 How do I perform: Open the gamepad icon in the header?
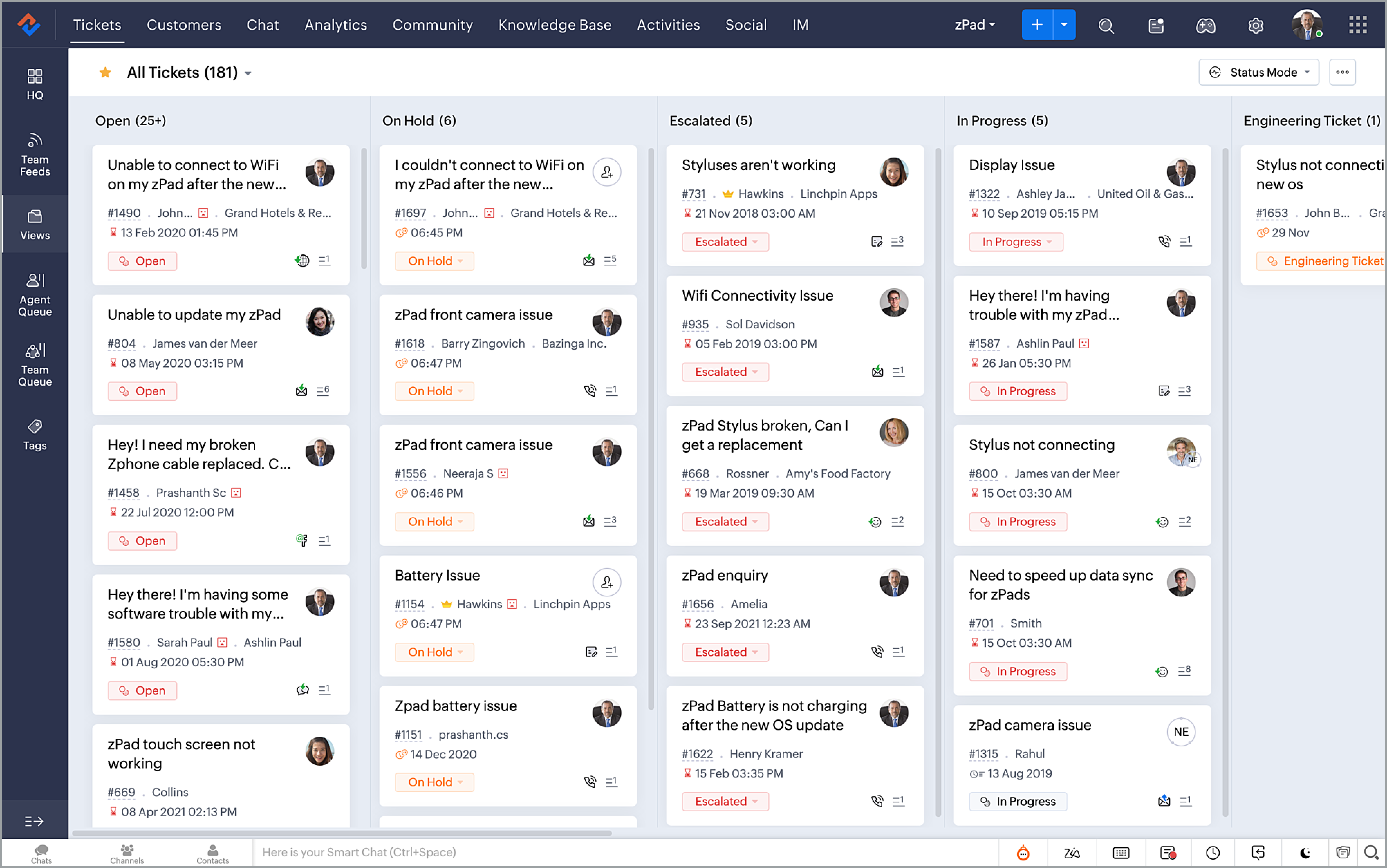coord(1205,25)
